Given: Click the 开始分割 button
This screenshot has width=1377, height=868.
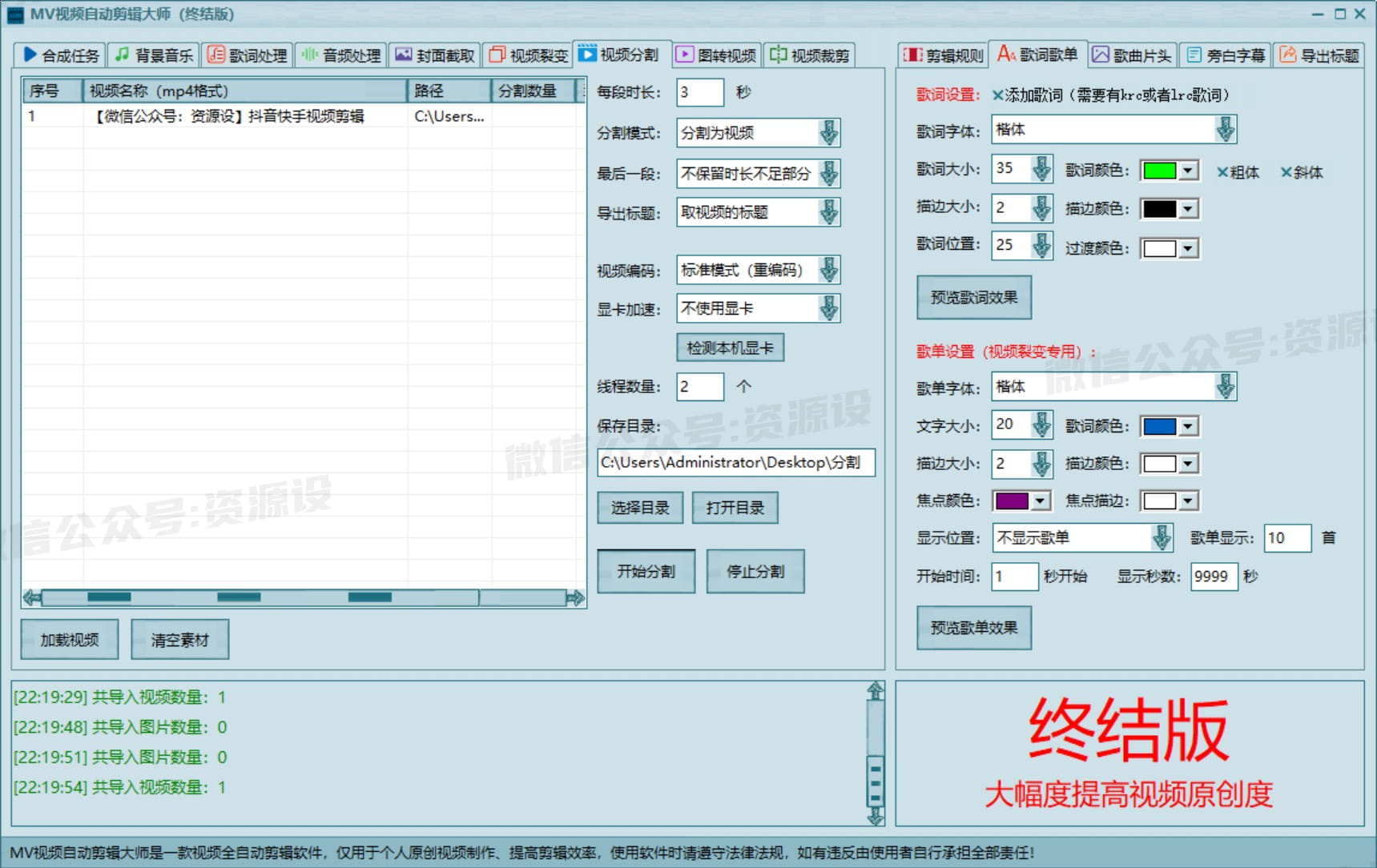Looking at the screenshot, I should pyautogui.click(x=646, y=572).
